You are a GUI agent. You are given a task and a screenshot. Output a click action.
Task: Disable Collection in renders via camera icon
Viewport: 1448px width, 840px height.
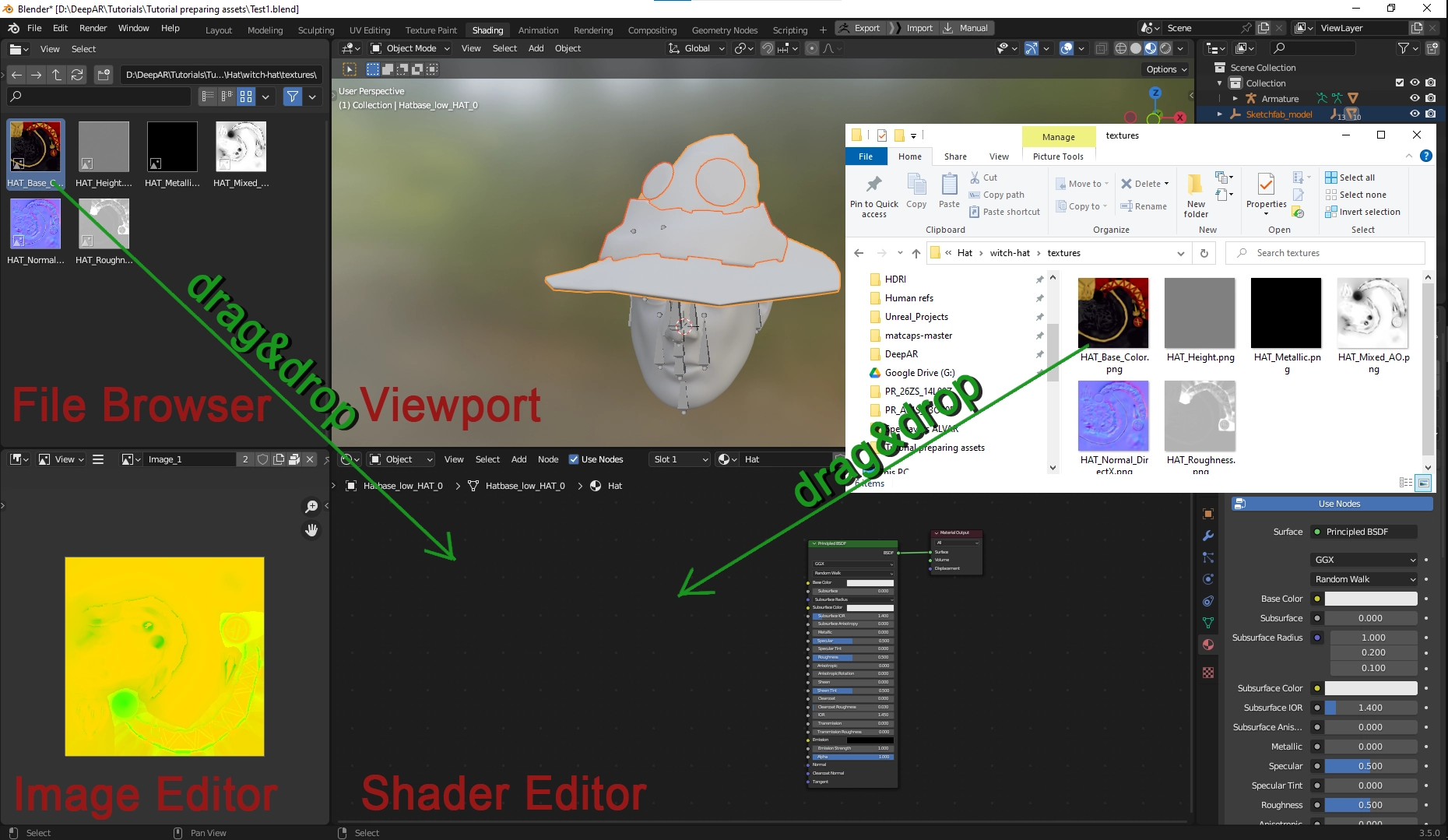click(1431, 83)
